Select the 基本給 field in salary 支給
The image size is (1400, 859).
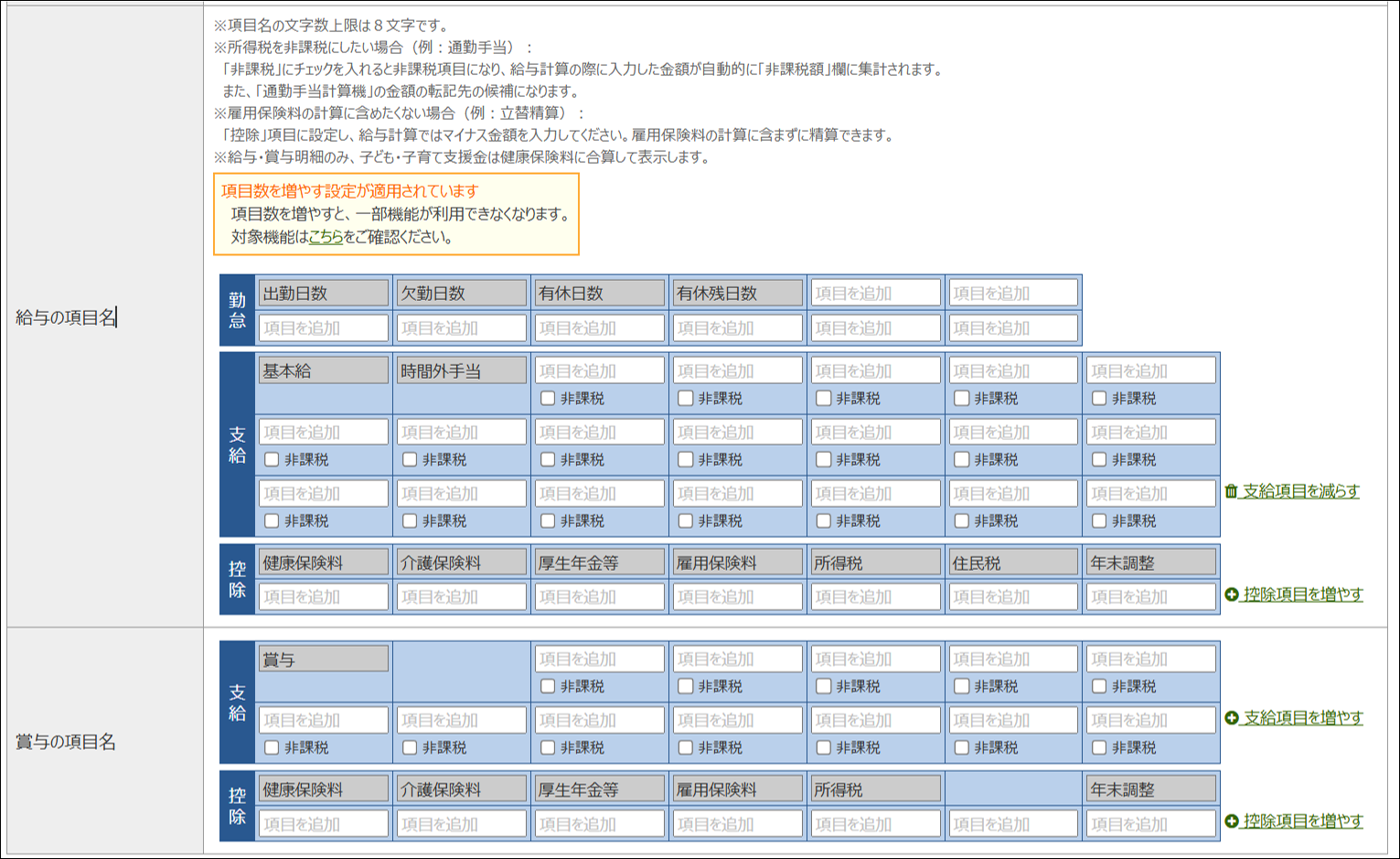[324, 371]
